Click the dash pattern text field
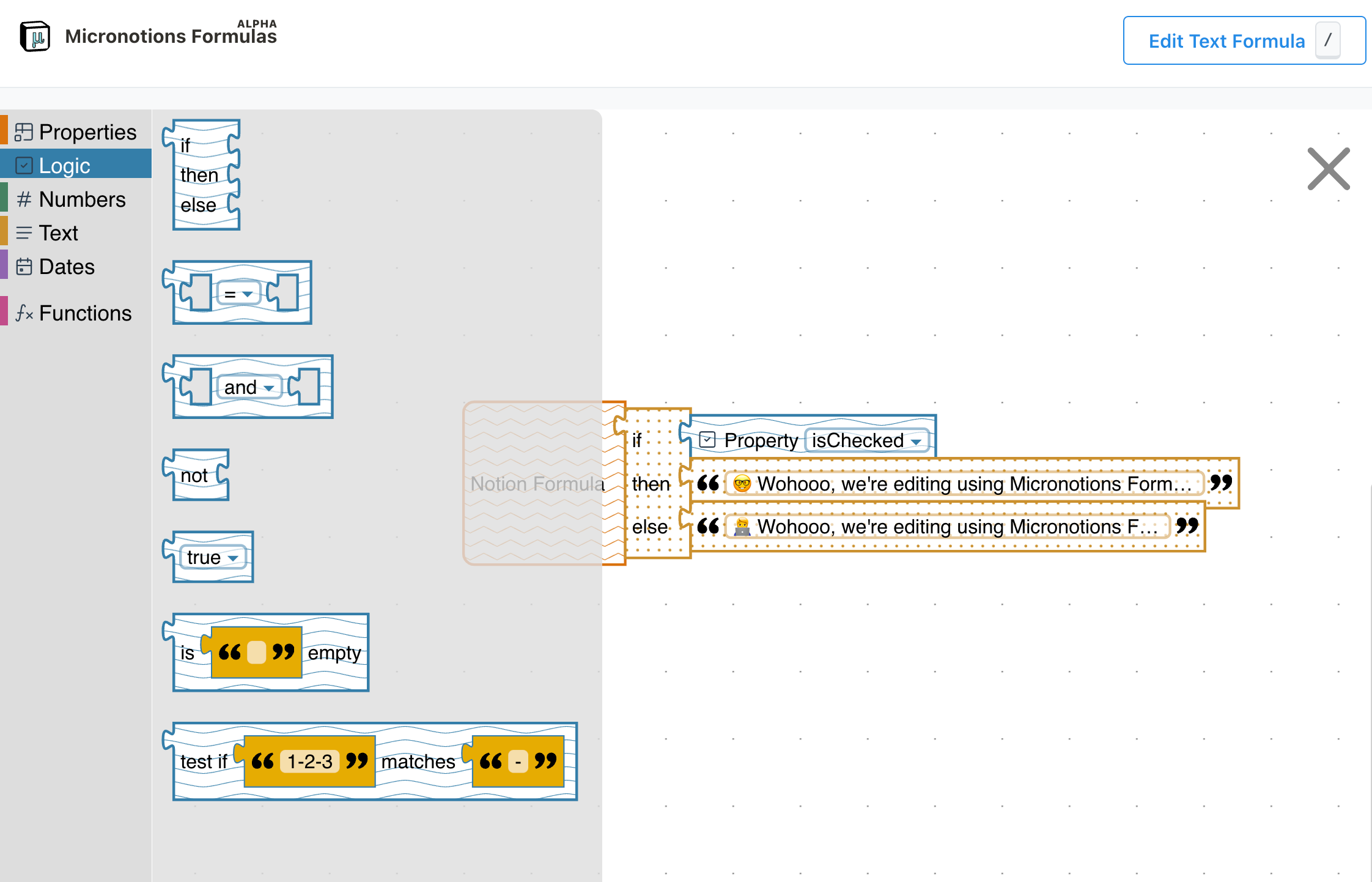Screen dimensions: 1372x882 518,762
